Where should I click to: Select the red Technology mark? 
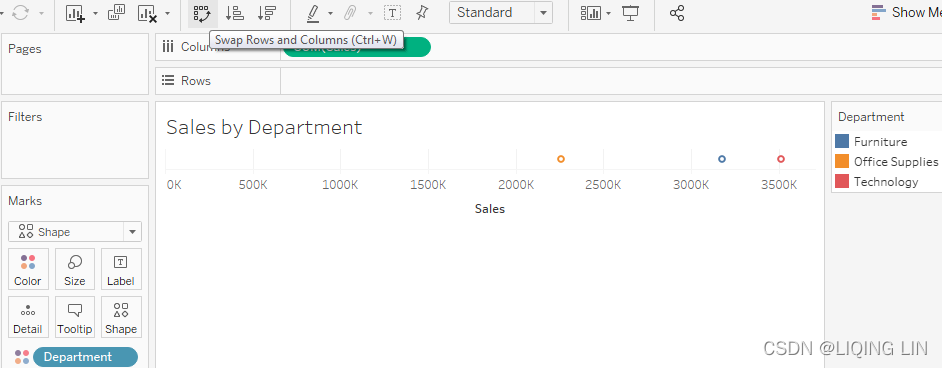[781, 159]
